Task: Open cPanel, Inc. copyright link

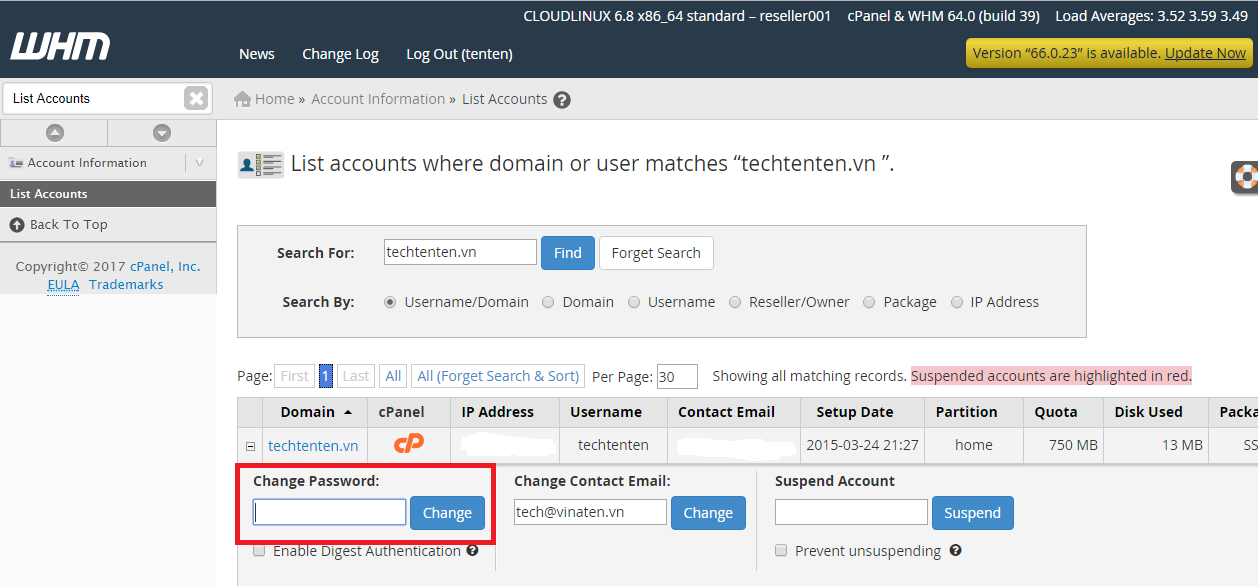Action: tap(165, 266)
